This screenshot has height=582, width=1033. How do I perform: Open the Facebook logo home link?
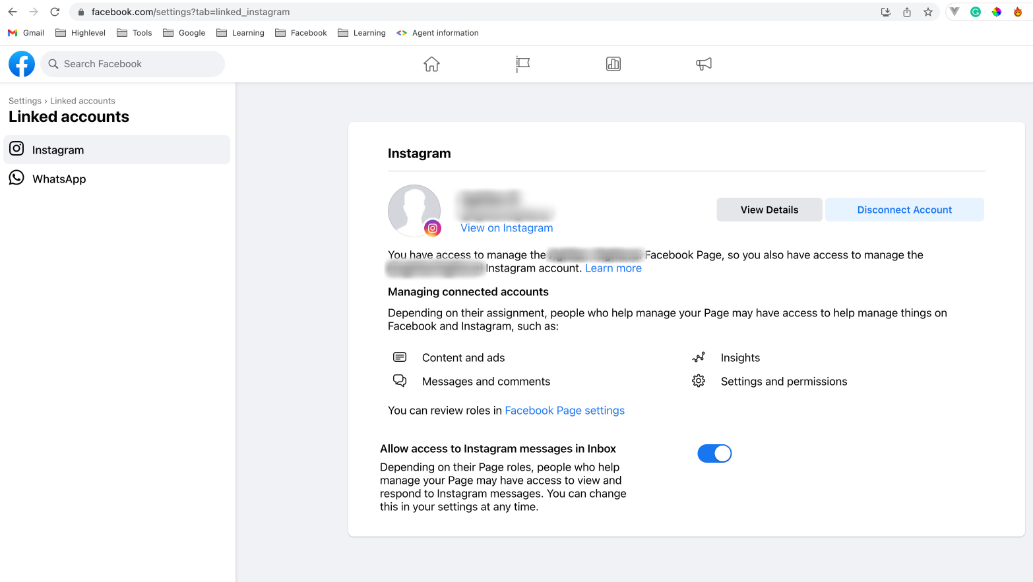22,64
